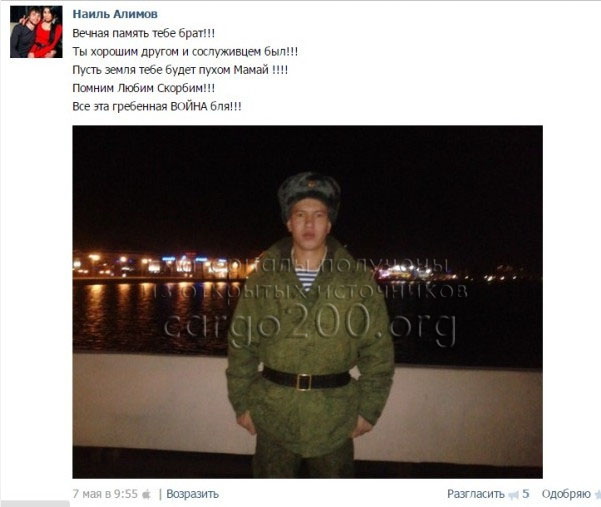
Task: Click the share count number 5
Action: coord(525,494)
